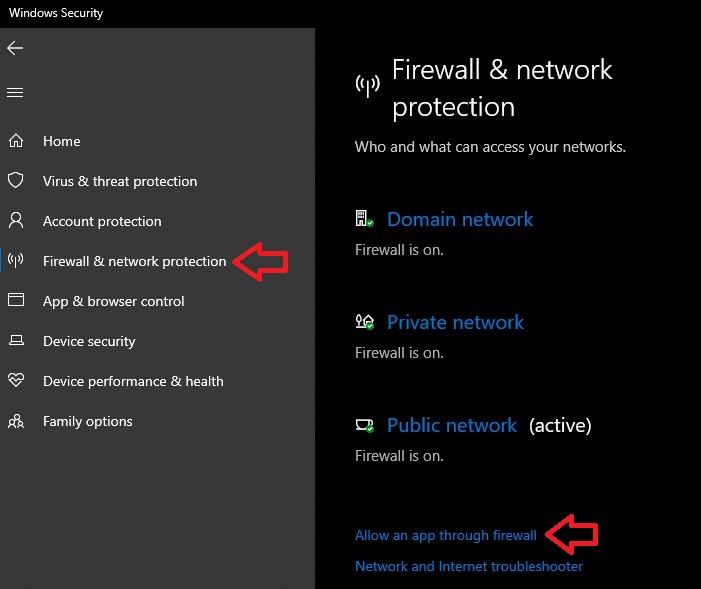701x589 pixels.
Task: Click the Public network icon
Action: pos(364,425)
